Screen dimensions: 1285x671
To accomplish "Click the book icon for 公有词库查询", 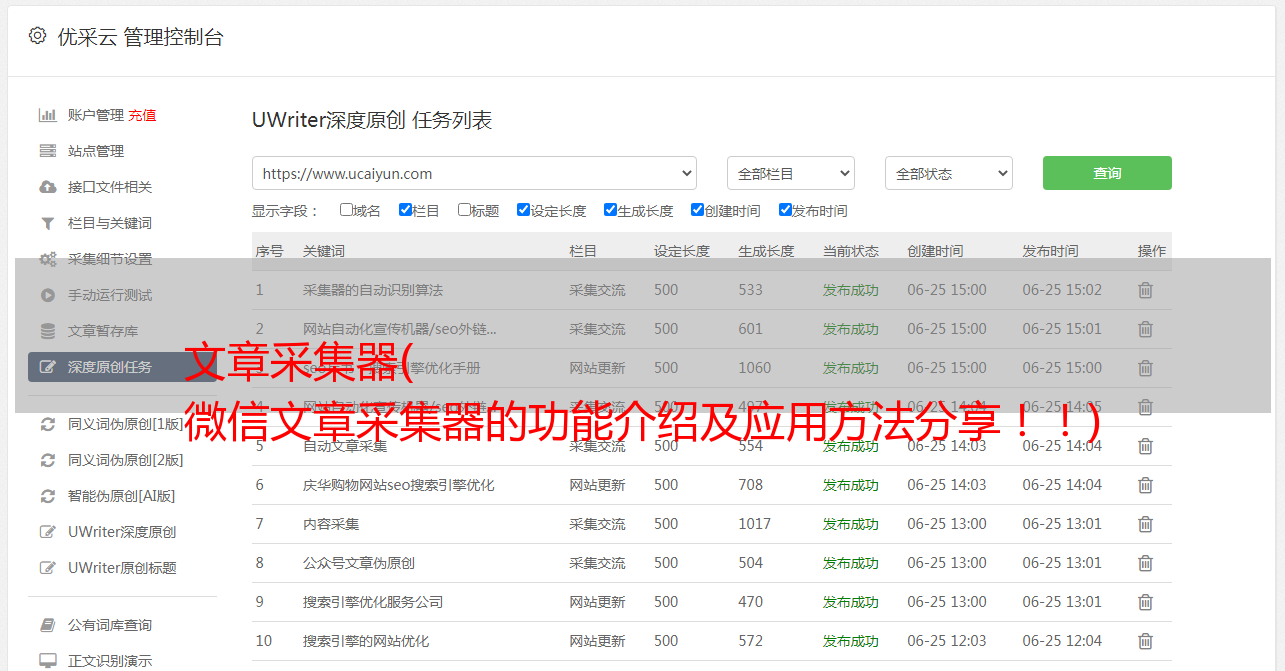I will tap(47, 625).
